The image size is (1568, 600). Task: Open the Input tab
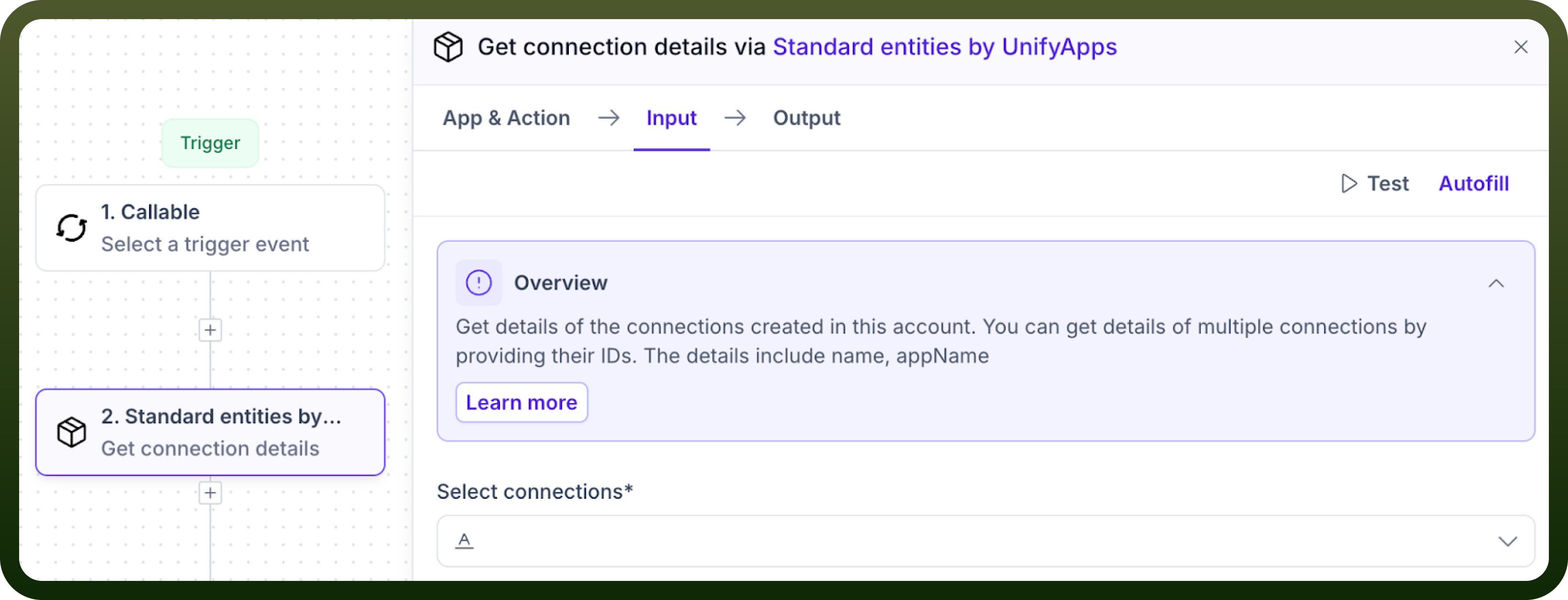(x=671, y=118)
